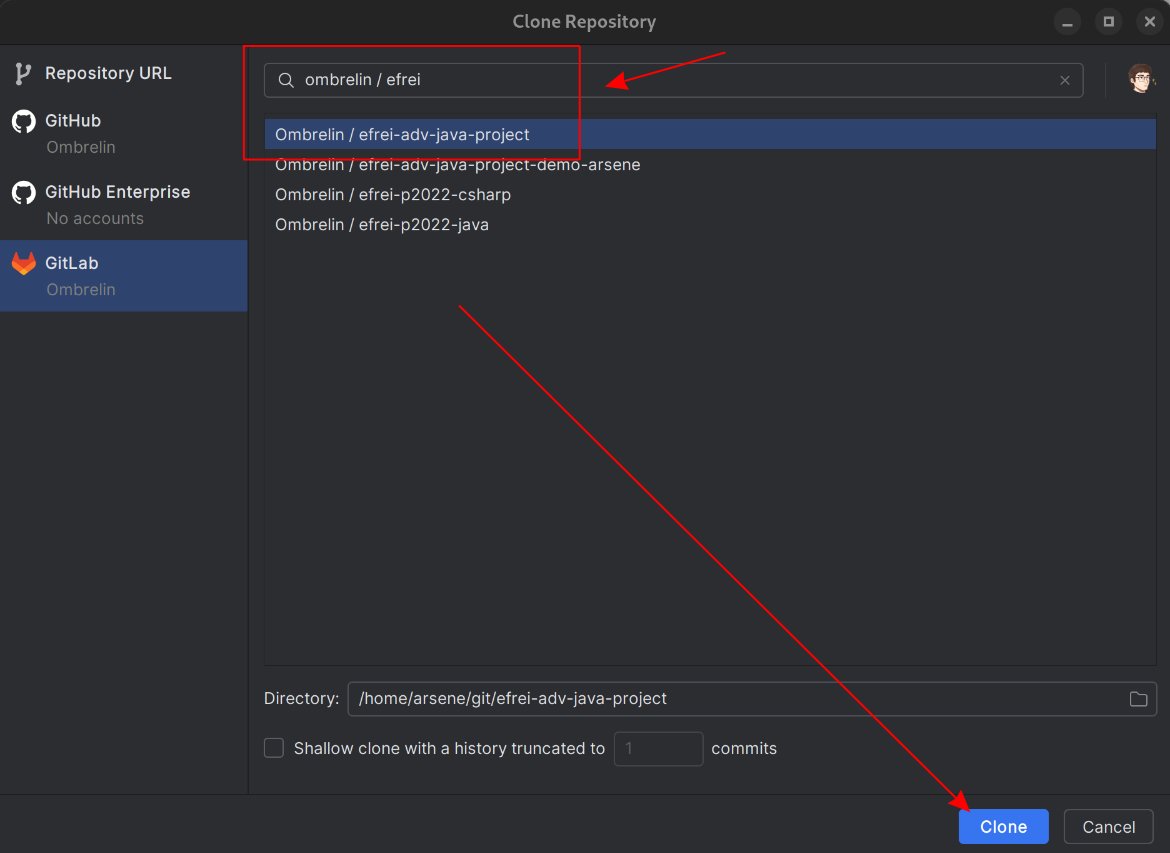Browse for directory using folder icon
The image size is (1170, 853).
1138,699
